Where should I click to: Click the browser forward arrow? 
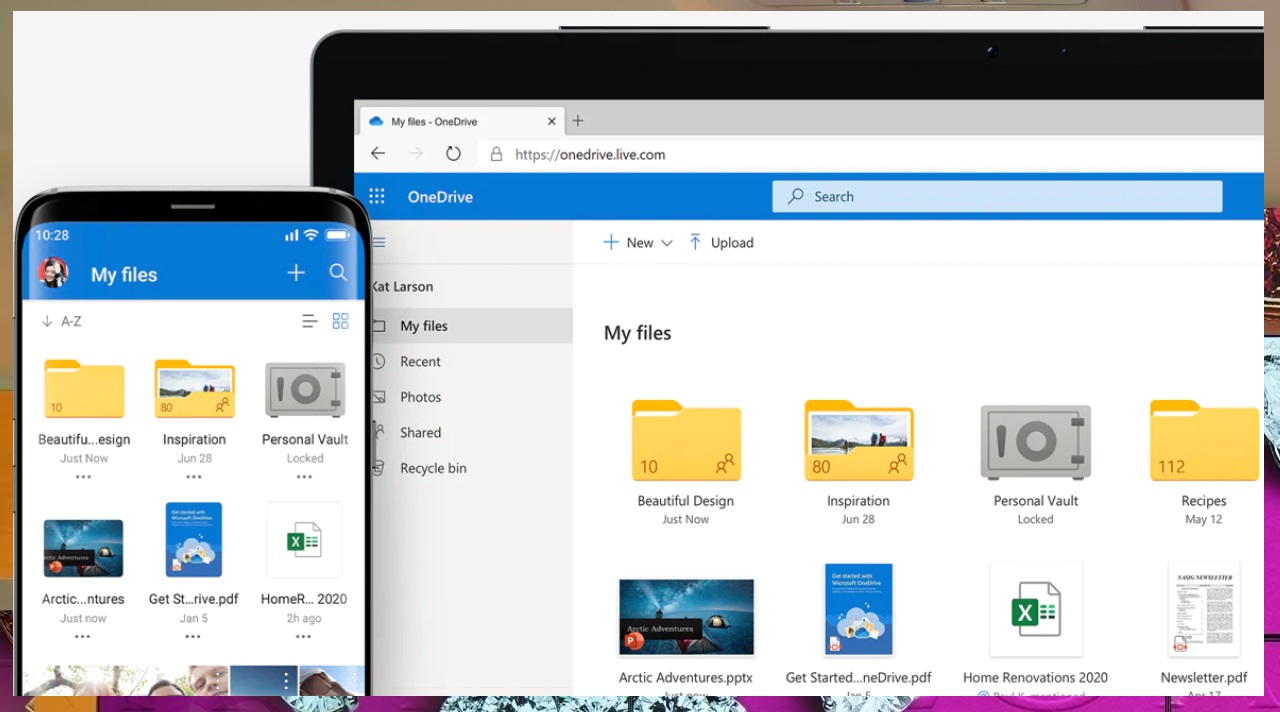tap(416, 154)
